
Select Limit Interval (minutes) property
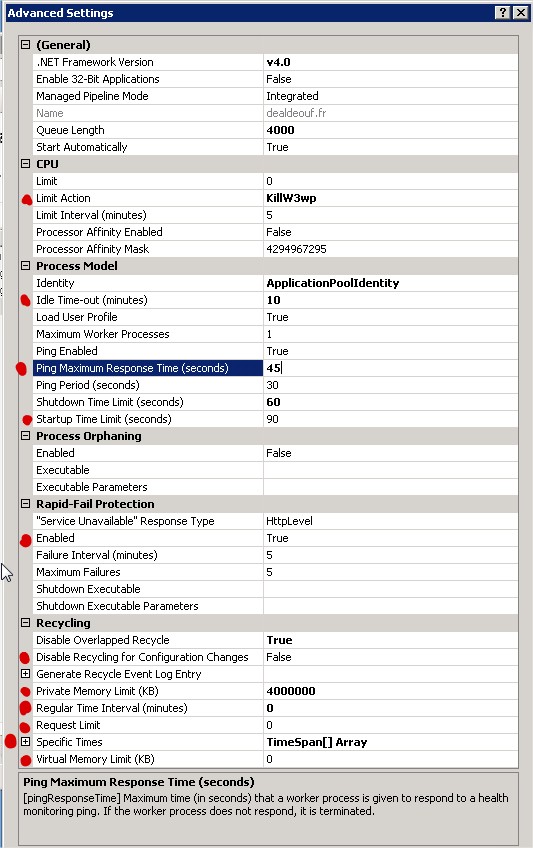(x=148, y=215)
